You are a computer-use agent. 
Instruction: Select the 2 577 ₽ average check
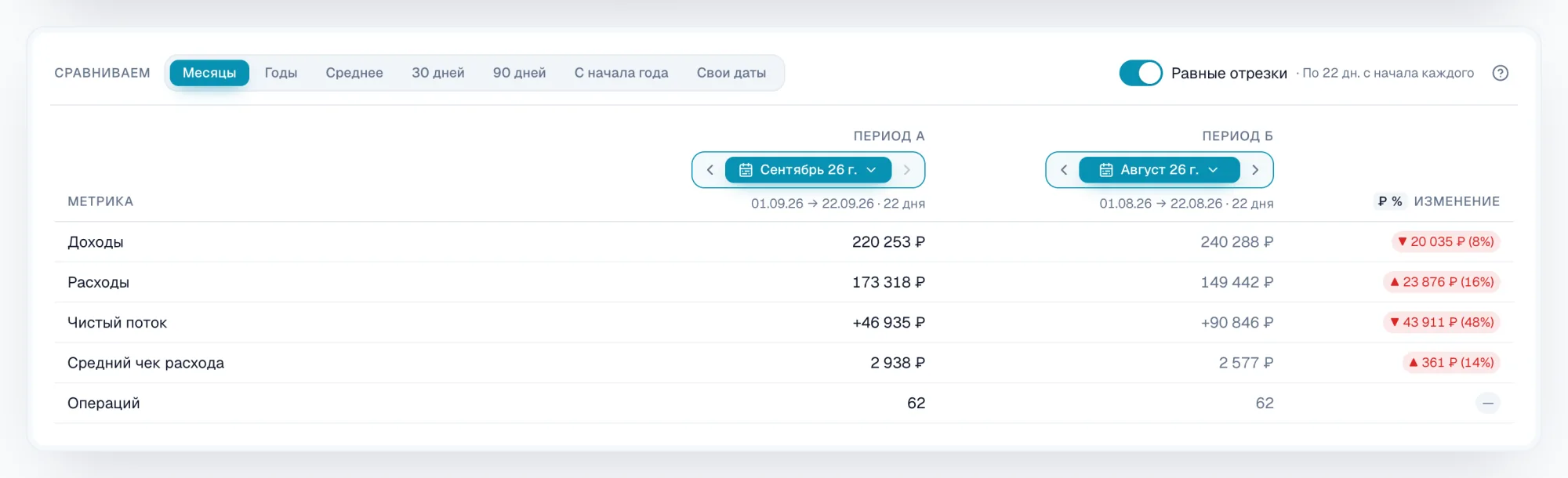pos(1246,363)
